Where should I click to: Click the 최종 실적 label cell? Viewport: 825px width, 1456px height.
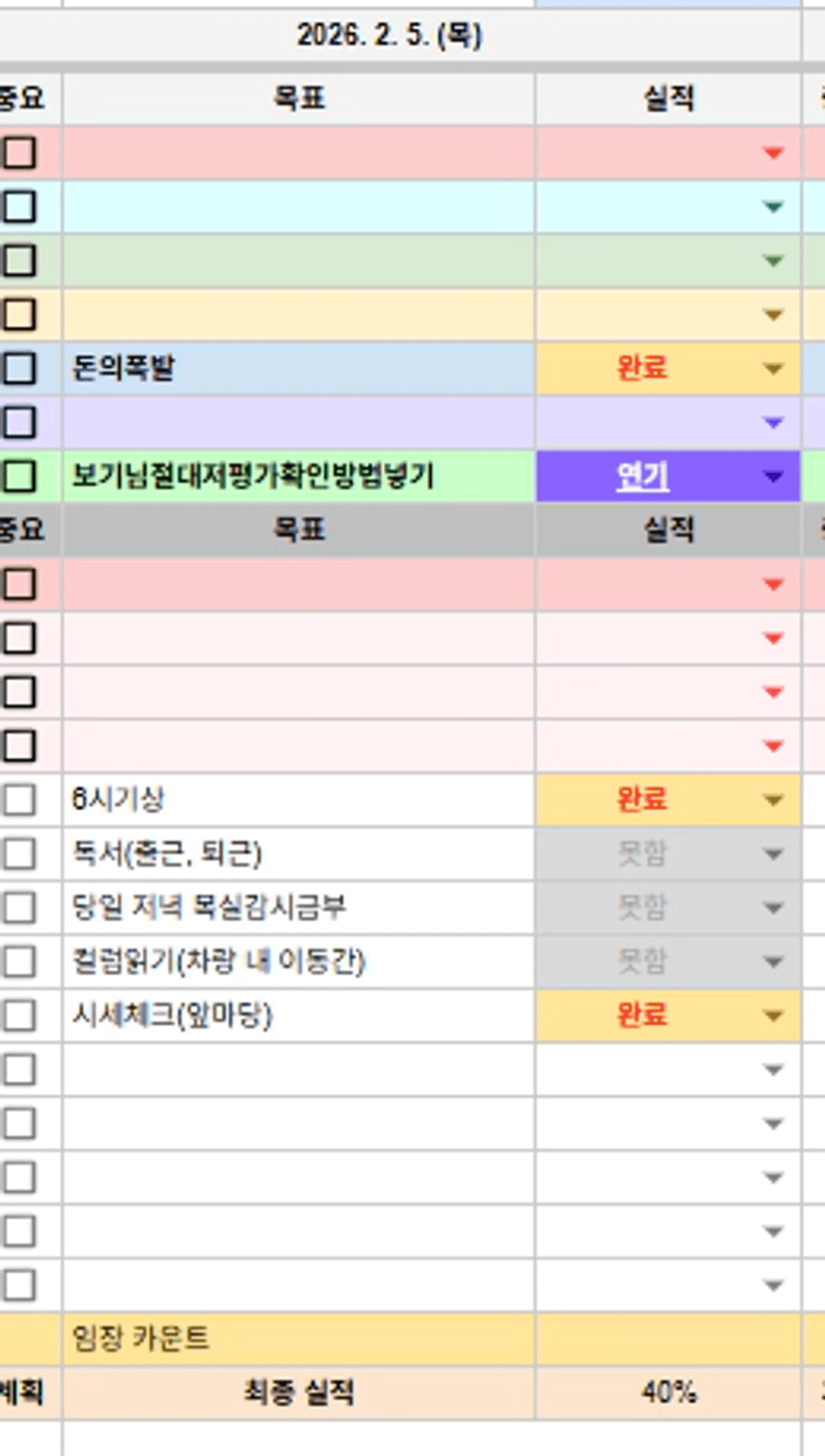pos(299,1392)
